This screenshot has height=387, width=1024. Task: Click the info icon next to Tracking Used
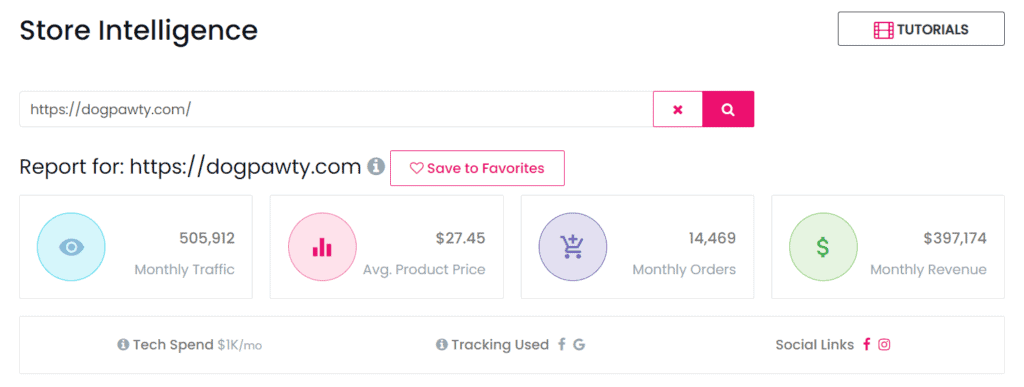(x=441, y=345)
